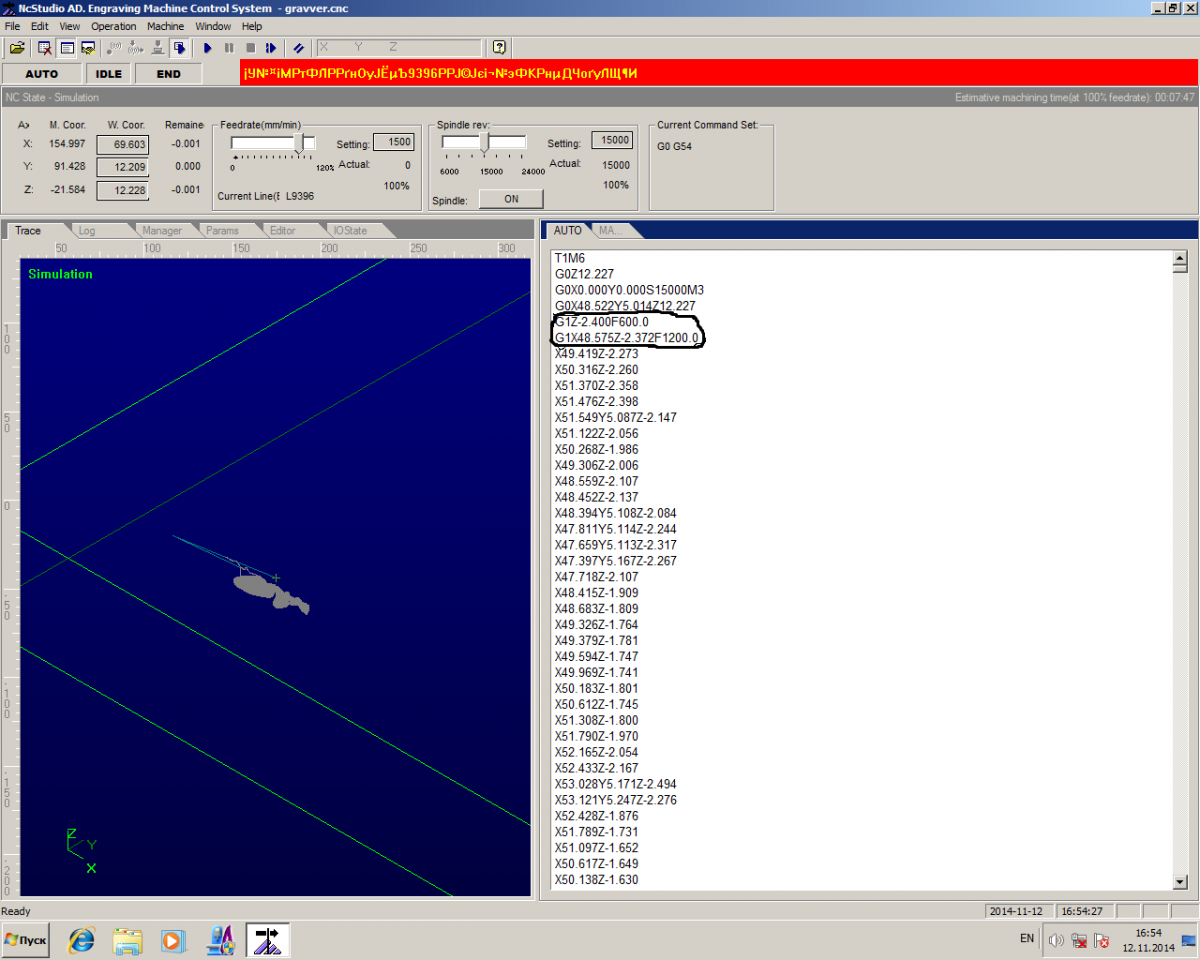Click the spindle rev slider handle
Viewport: 1200px width, 960px height.
click(x=484, y=144)
